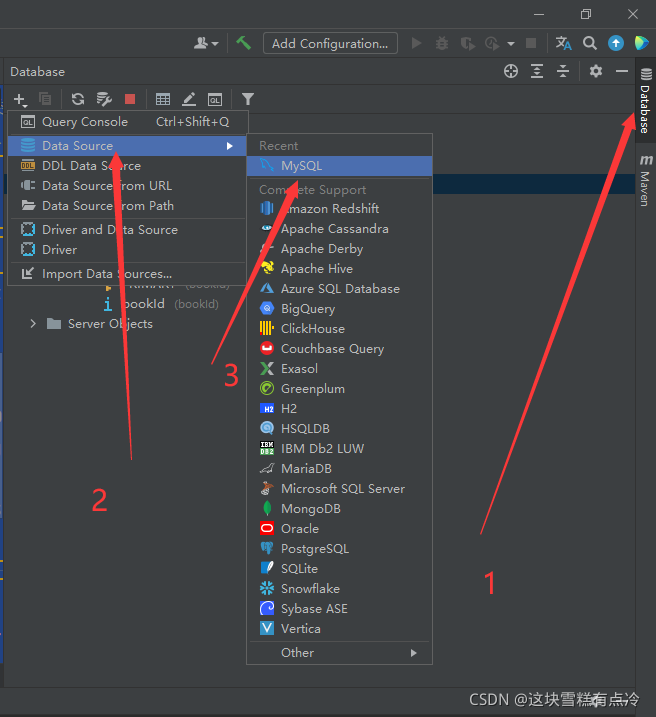Expand the Data Source submenu arrow

[x=229, y=146]
